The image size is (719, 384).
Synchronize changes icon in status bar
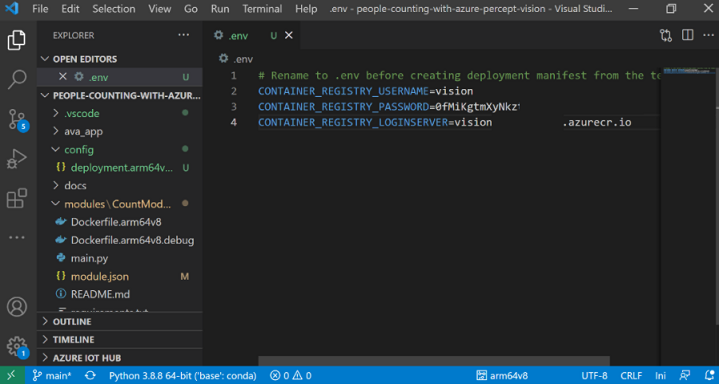(90, 376)
